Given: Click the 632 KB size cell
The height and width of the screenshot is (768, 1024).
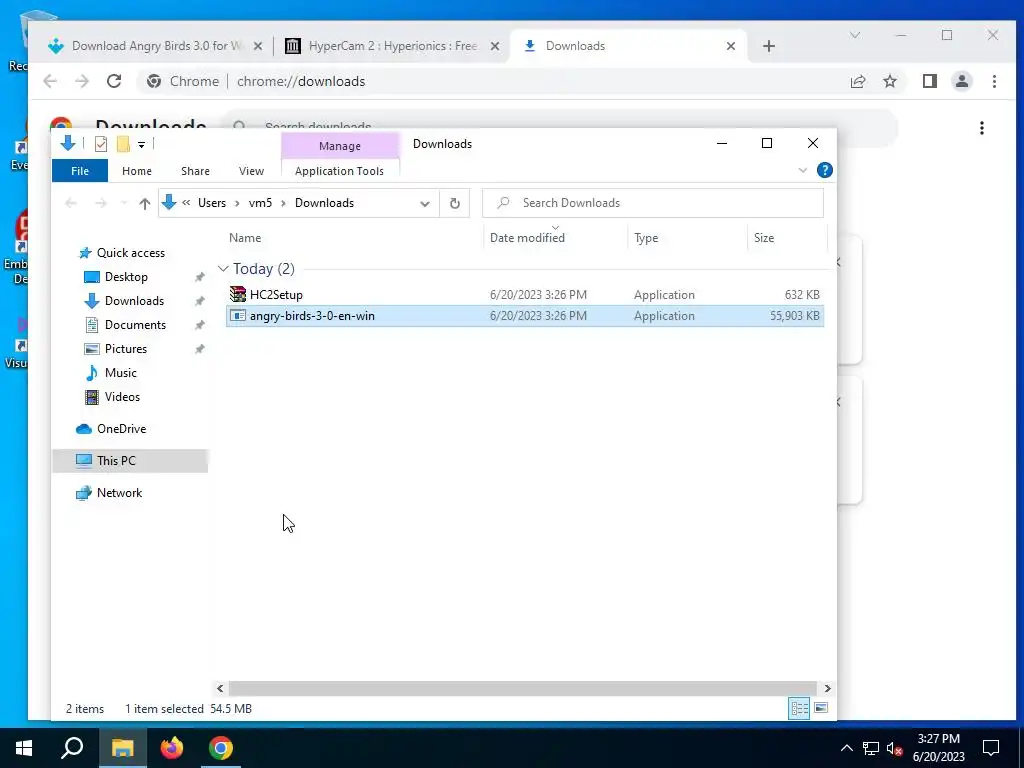Looking at the screenshot, I should tap(802, 295).
